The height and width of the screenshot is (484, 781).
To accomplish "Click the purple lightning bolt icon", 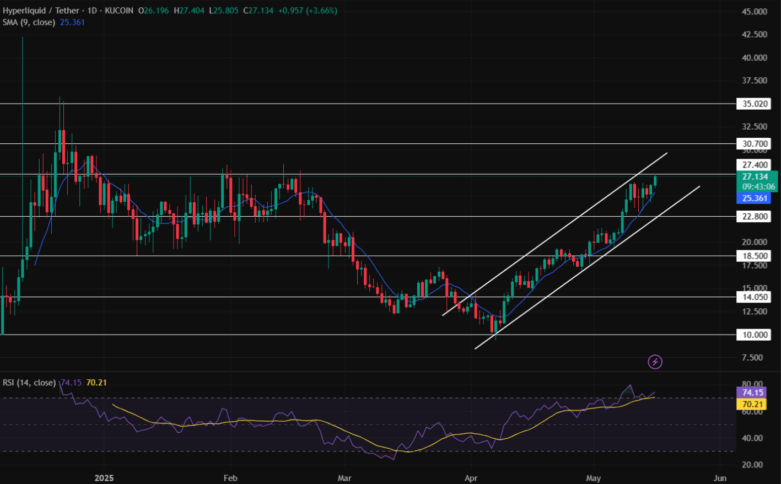I will [655, 362].
